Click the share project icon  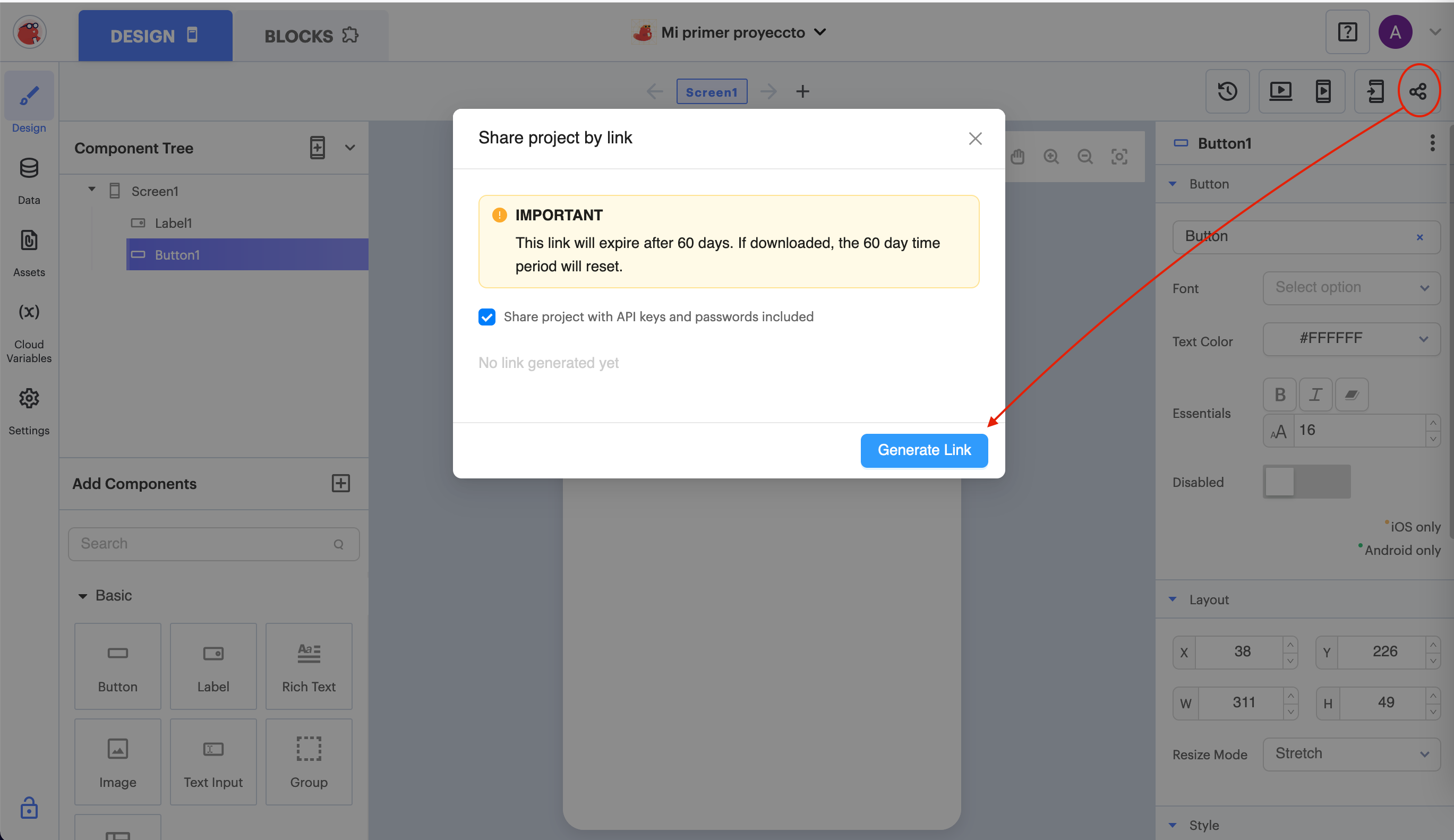click(1418, 91)
